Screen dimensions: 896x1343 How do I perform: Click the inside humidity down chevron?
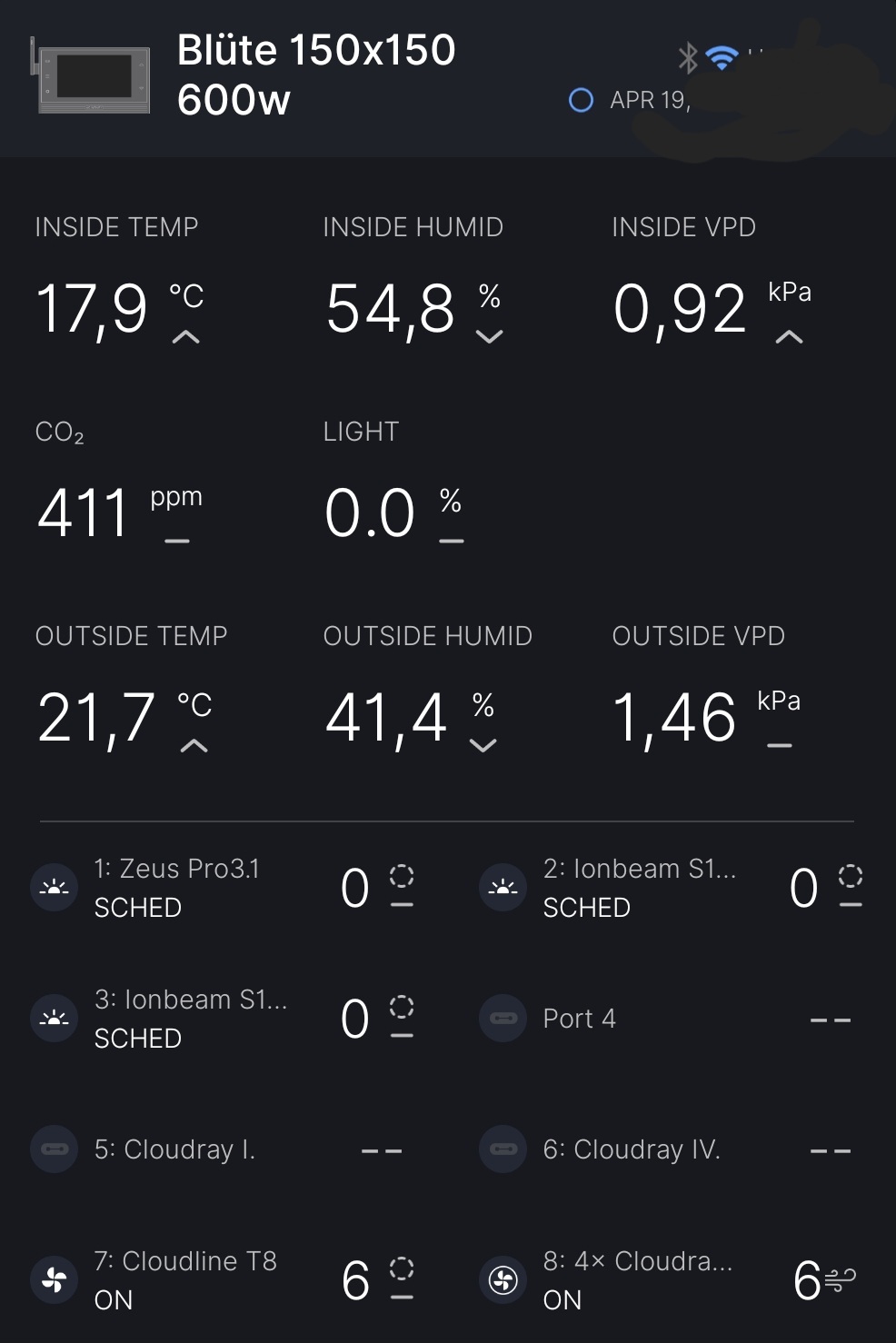(489, 337)
